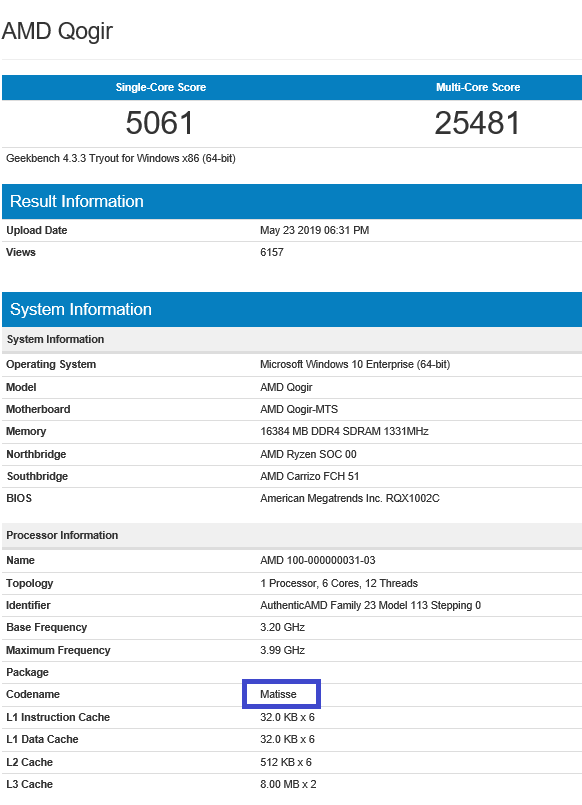Screen dimensions: 582x805
Task: Click the AMD Qogir model value
Action: click(x=286, y=388)
